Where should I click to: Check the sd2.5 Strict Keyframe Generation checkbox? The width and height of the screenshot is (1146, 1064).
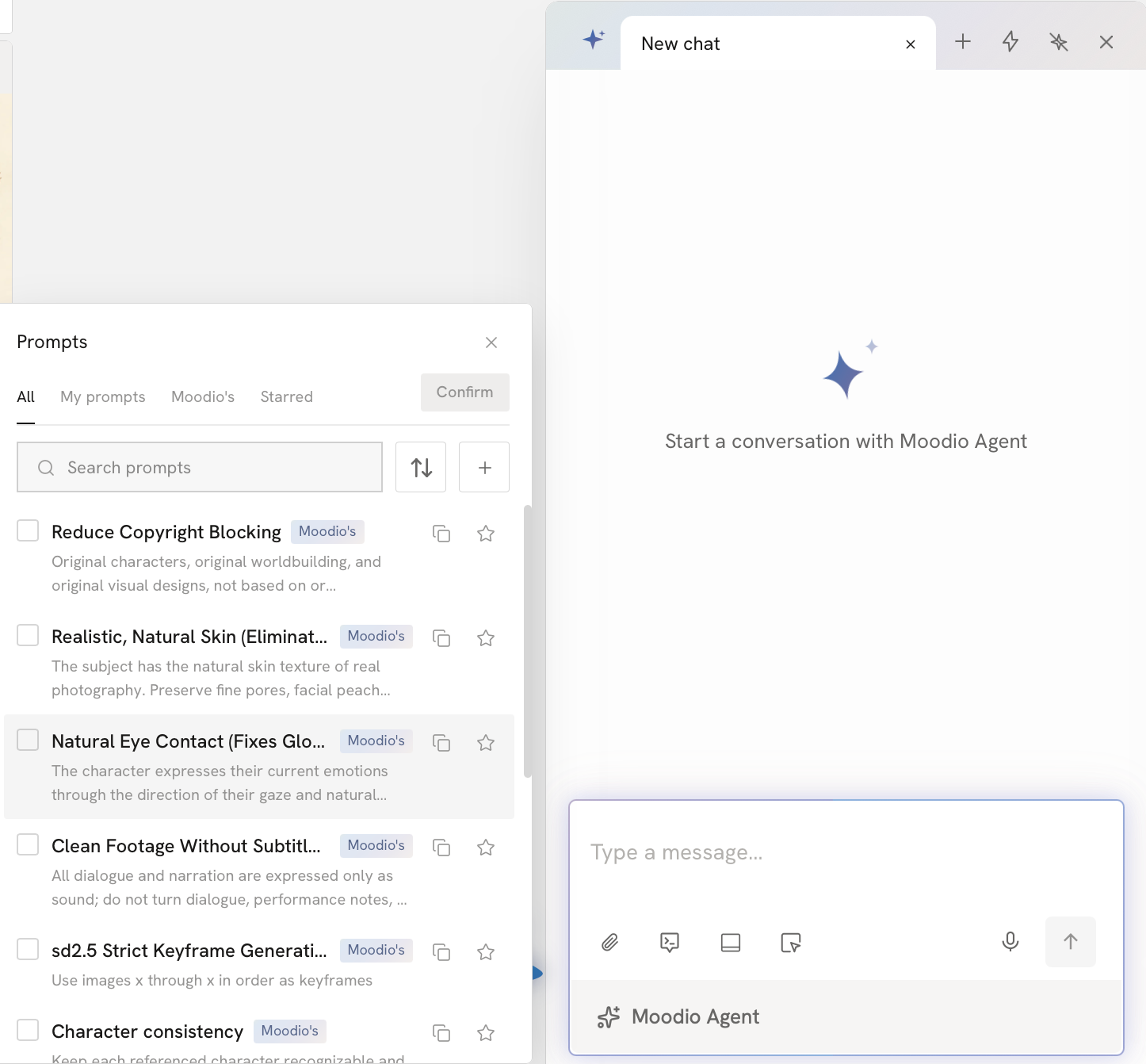tap(28, 949)
